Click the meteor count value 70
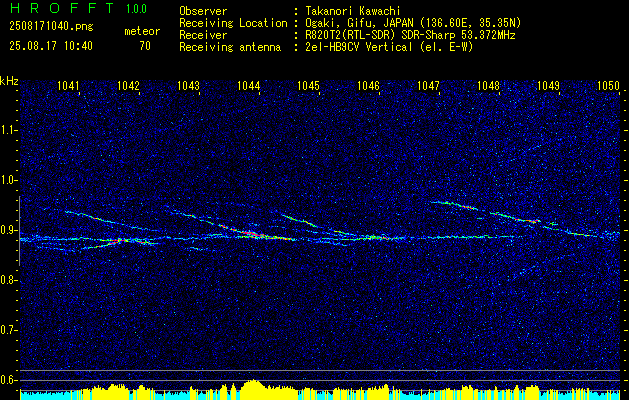629x400 pixels. coord(145,46)
